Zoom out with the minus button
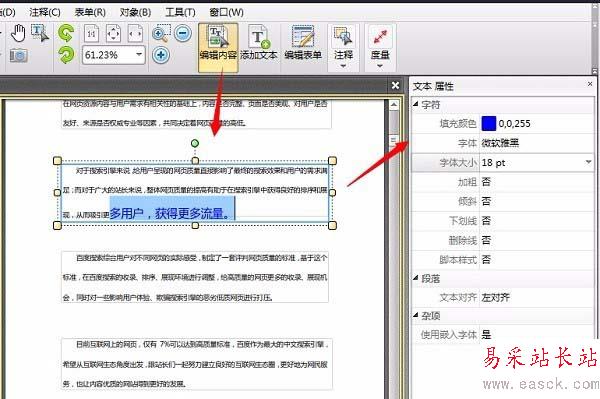The image size is (600, 399). [x=183, y=34]
